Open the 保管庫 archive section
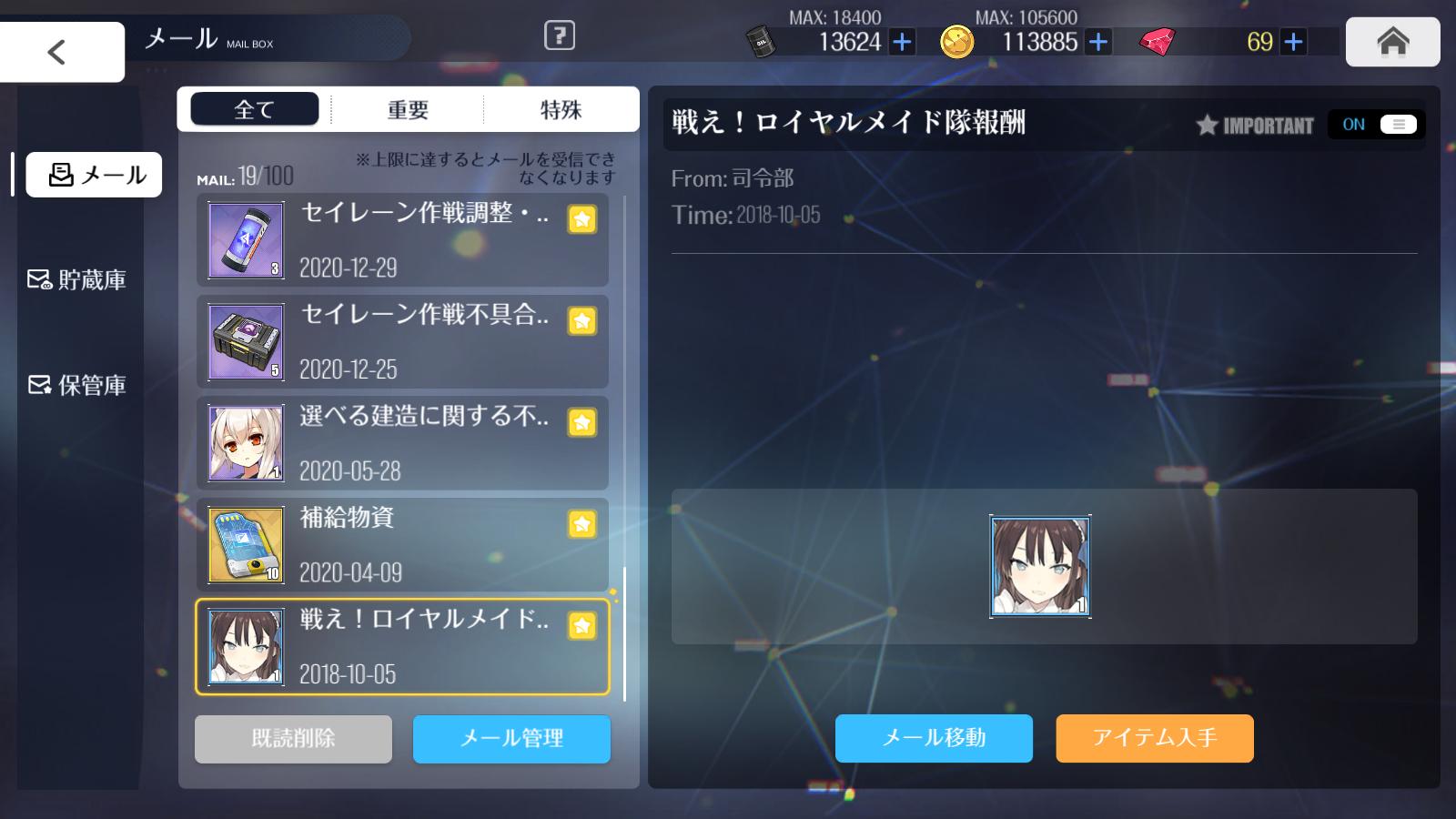 [77, 385]
